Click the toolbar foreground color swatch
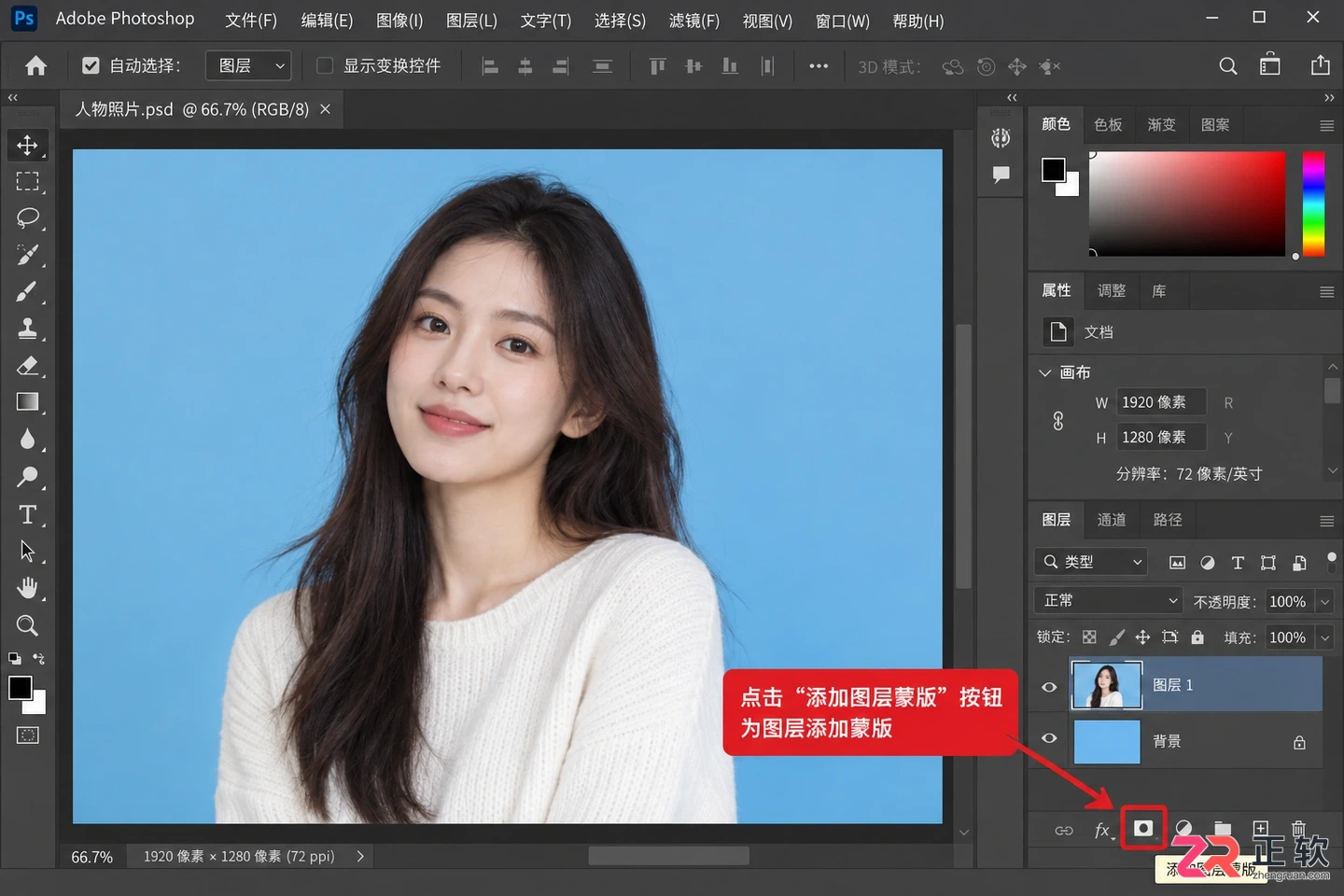 pos(20,688)
